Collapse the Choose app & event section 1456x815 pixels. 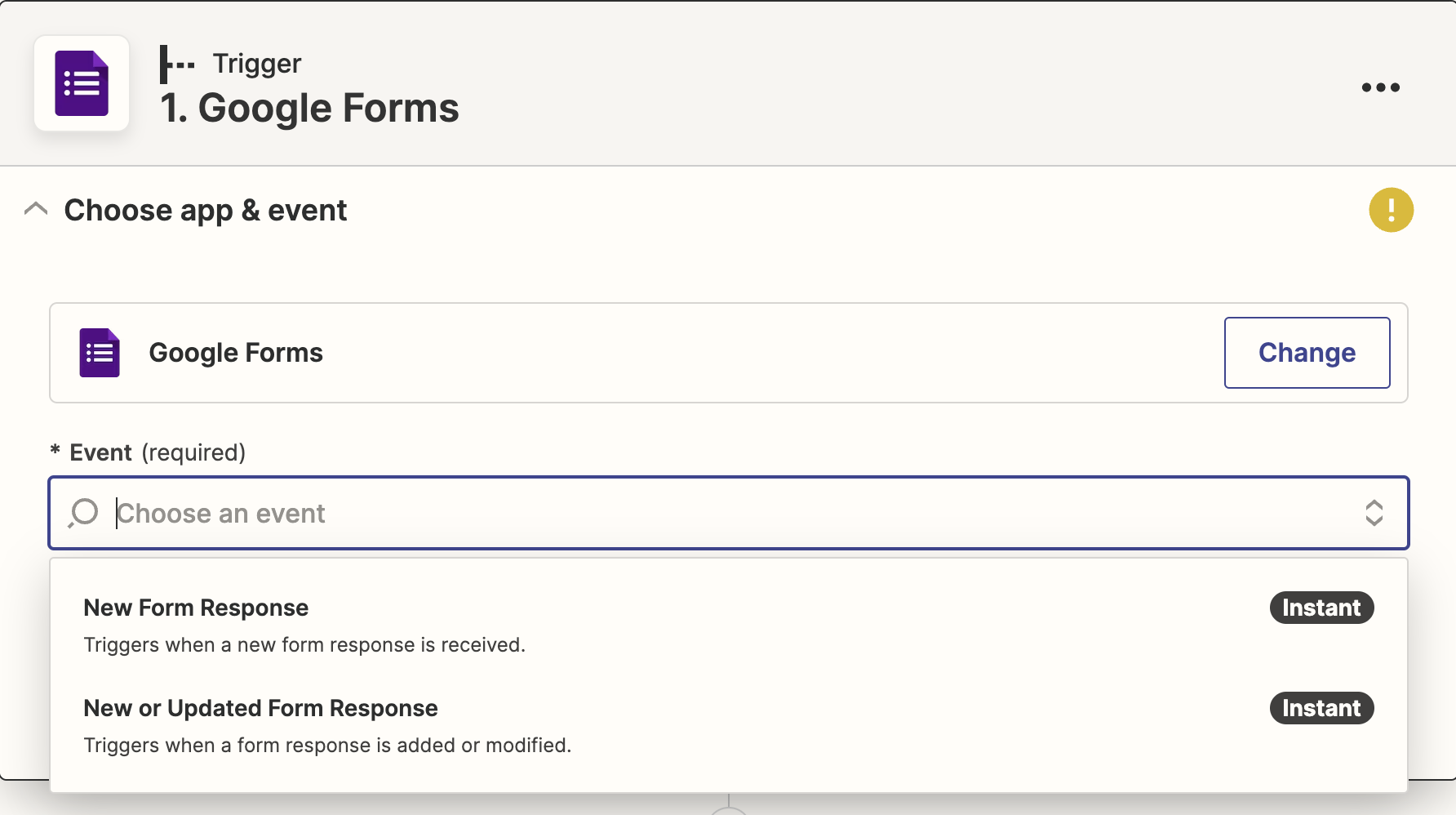point(35,209)
